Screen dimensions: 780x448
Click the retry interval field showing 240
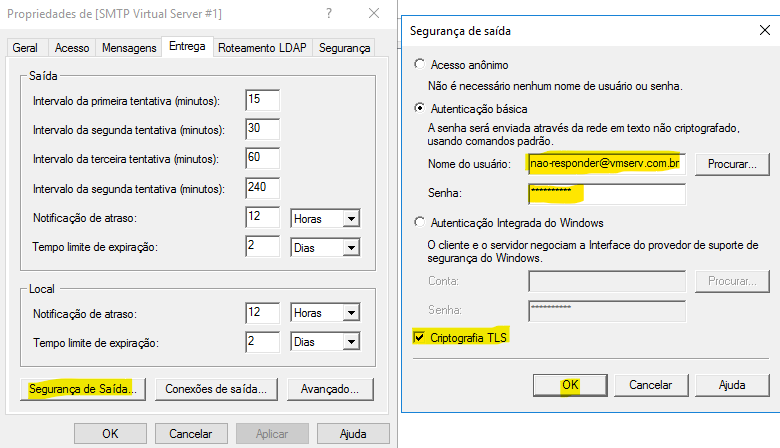coord(263,187)
